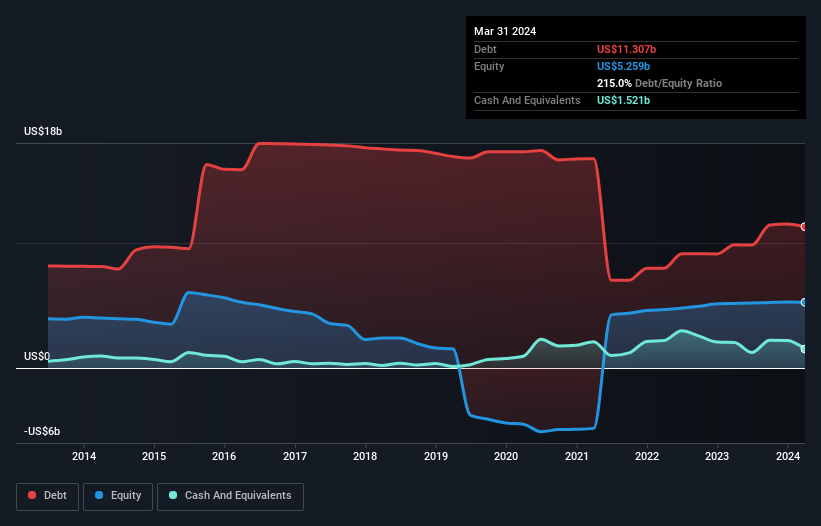821x526 pixels.
Task: Toggle Cash And Equivalents legend button
Action: coord(230,496)
